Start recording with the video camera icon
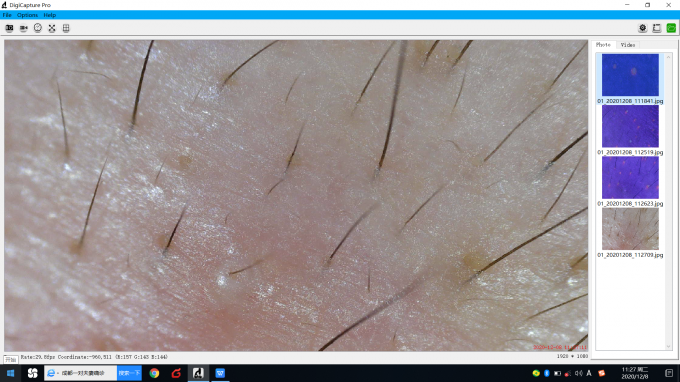680x382 pixels. pyautogui.click(x=23, y=28)
